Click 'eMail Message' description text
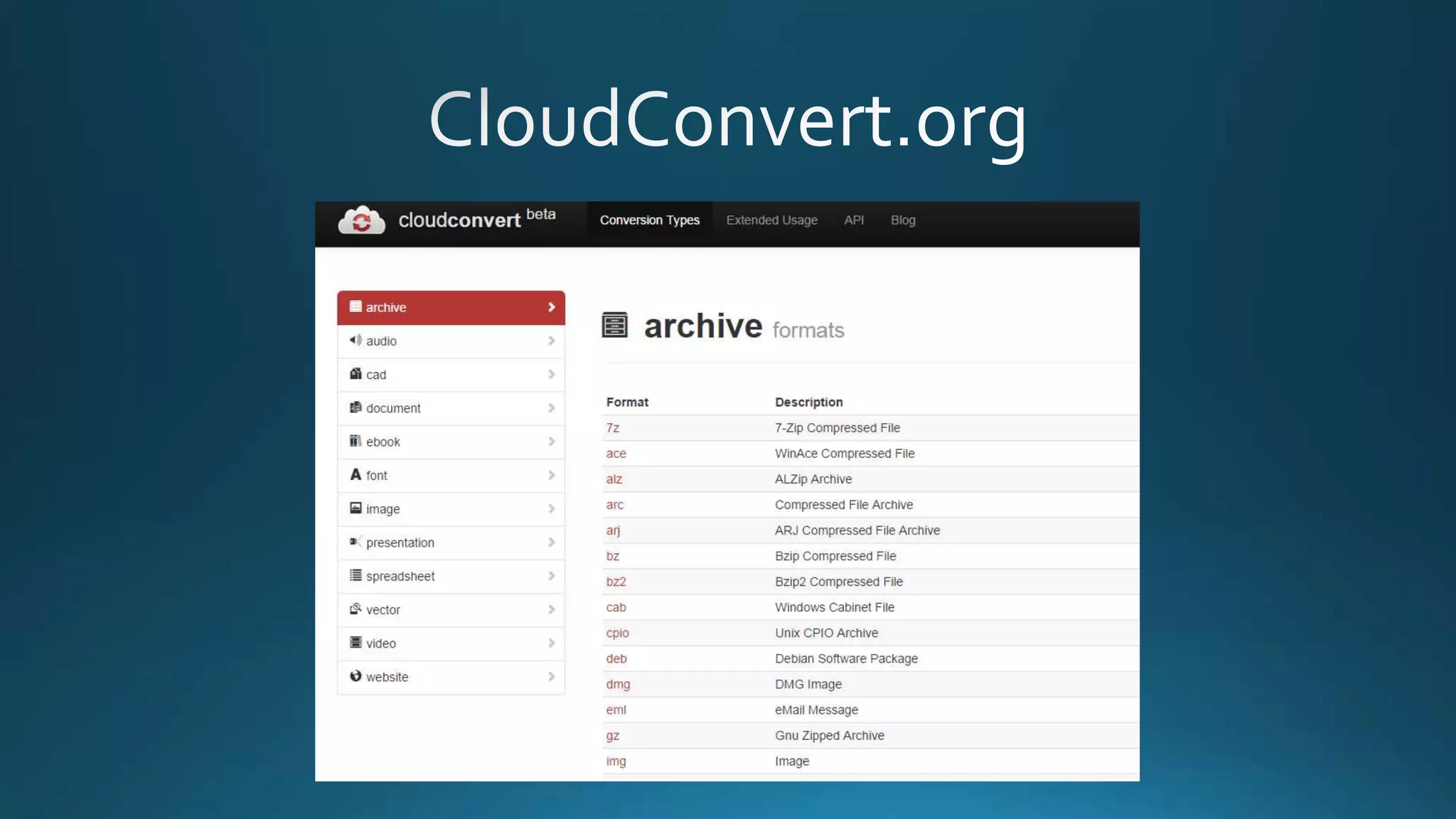1456x819 pixels. 816,710
